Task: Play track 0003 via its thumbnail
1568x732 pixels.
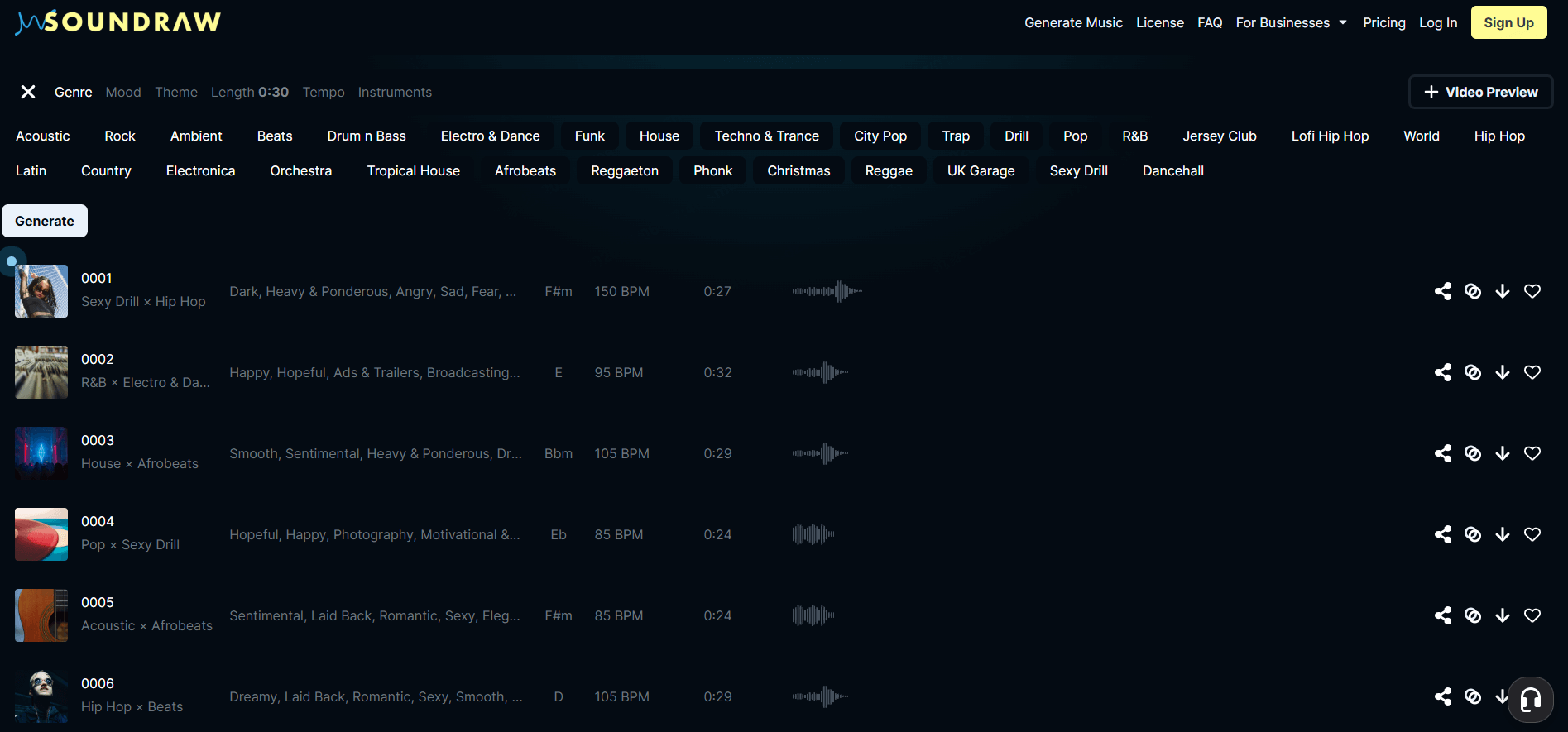Action: coord(41,453)
